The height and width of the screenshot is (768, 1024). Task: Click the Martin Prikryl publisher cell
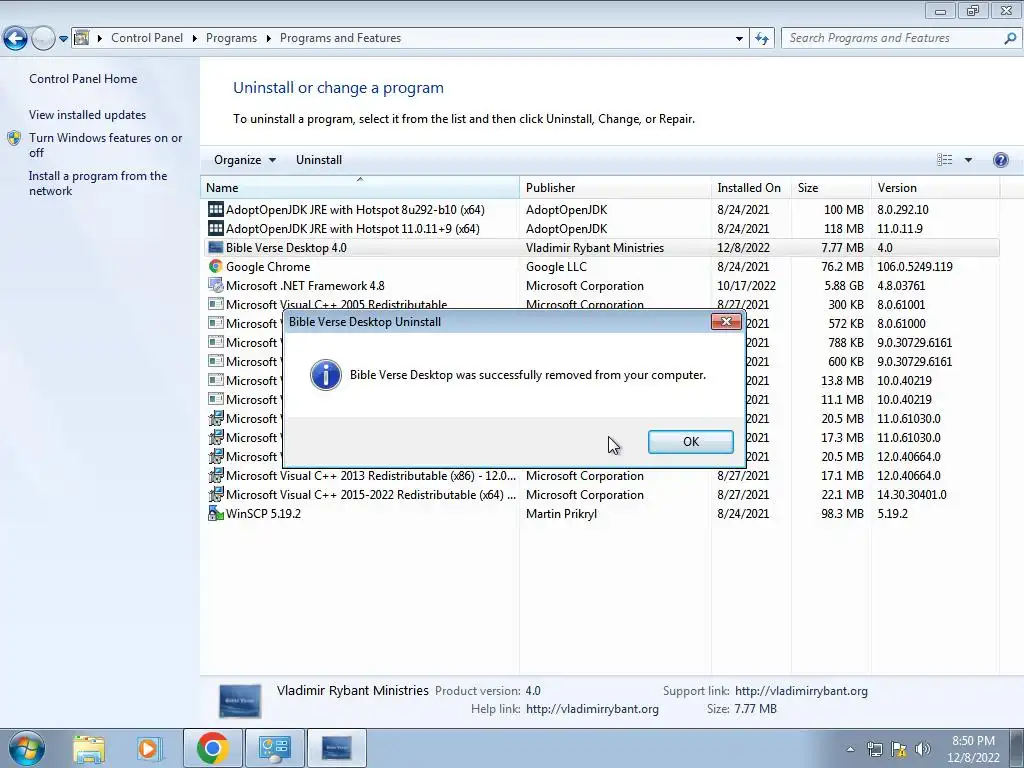point(561,513)
